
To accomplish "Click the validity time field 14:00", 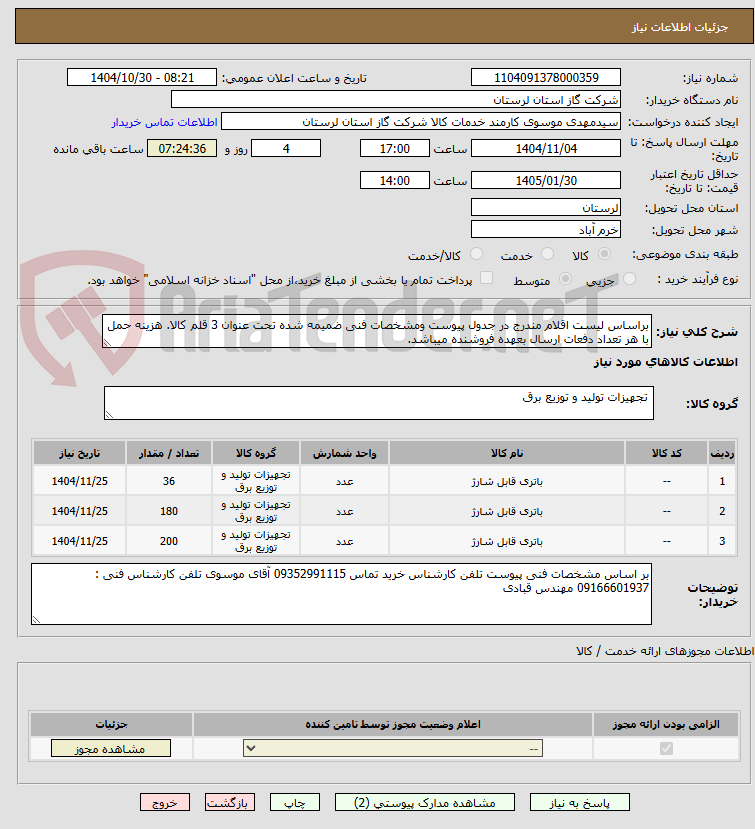I will [394, 180].
